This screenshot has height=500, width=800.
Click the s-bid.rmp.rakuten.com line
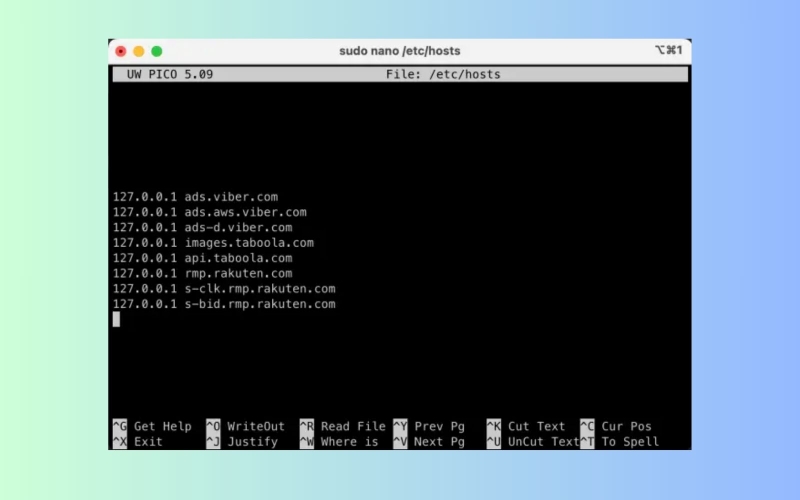pos(224,304)
